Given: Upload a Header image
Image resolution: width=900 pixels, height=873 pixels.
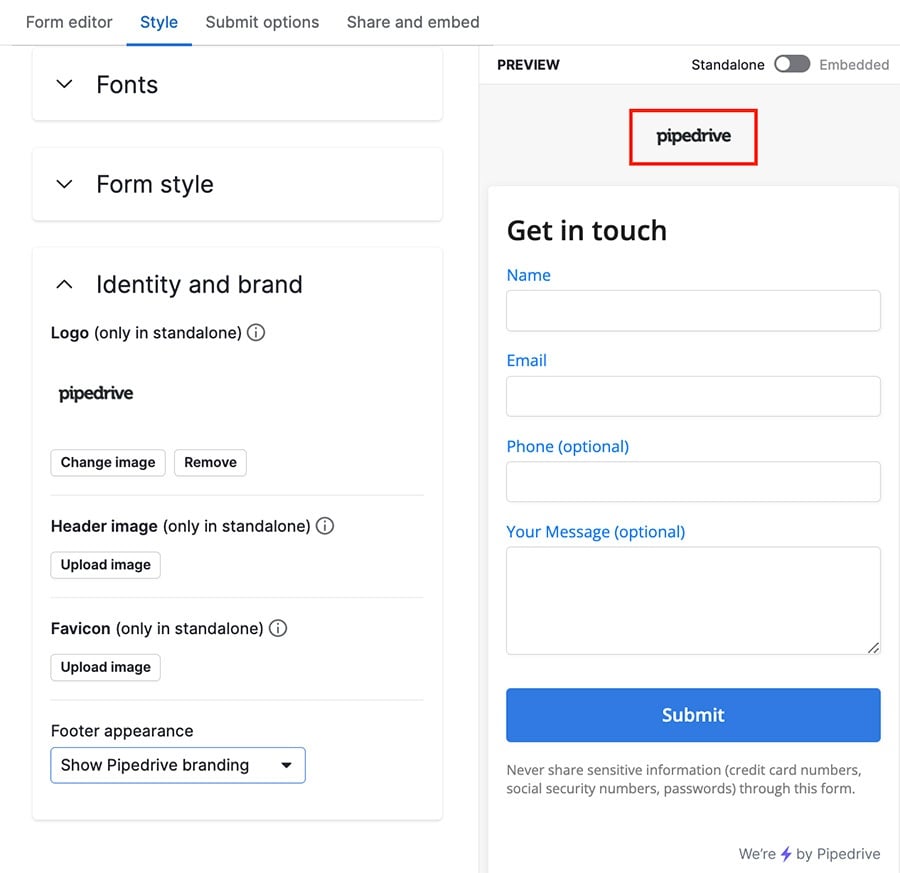Looking at the screenshot, I should point(105,565).
